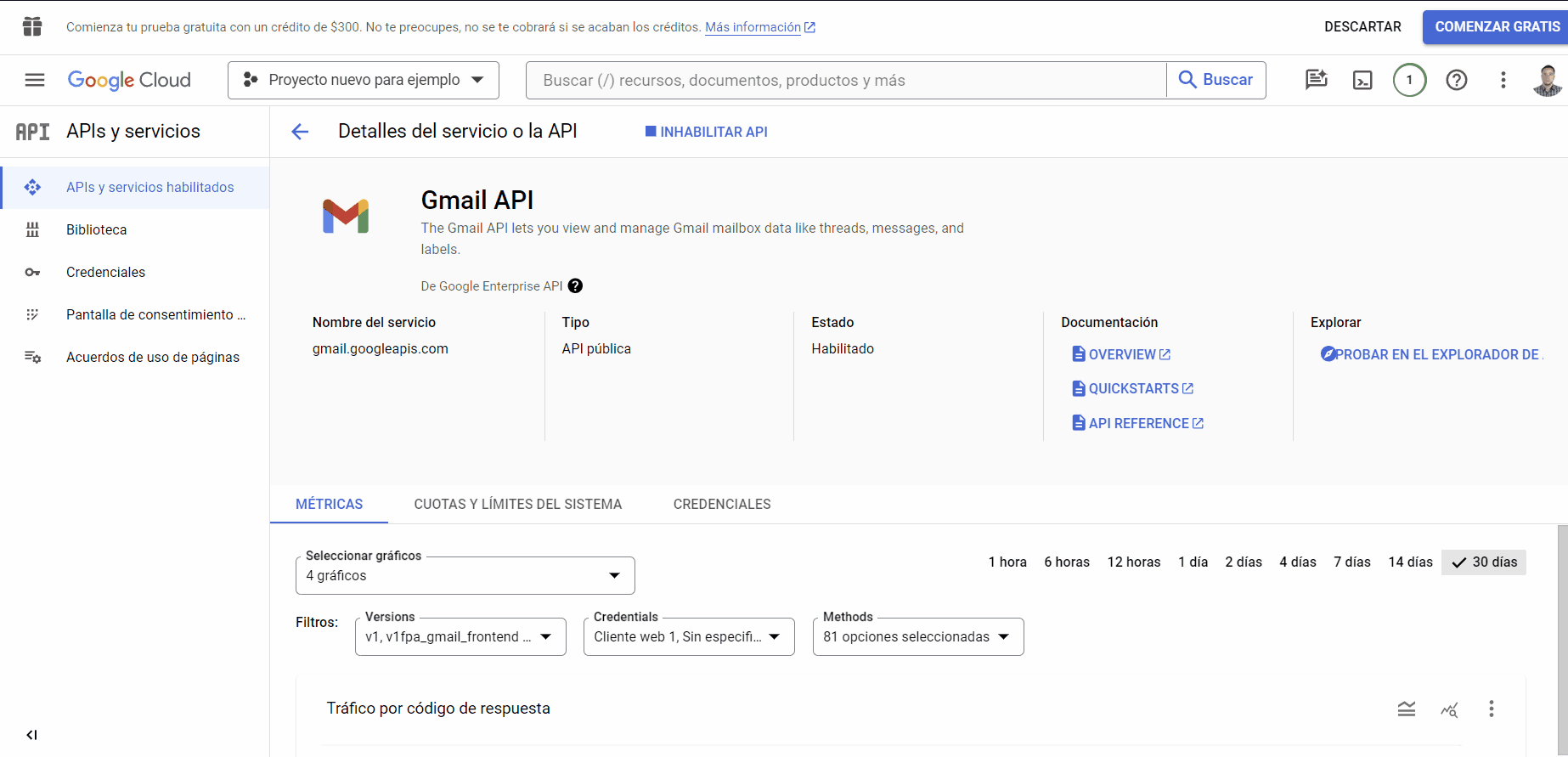Open the Versions filter dropdown
Image resolution: width=1568 pixels, height=757 pixels.
click(460, 637)
